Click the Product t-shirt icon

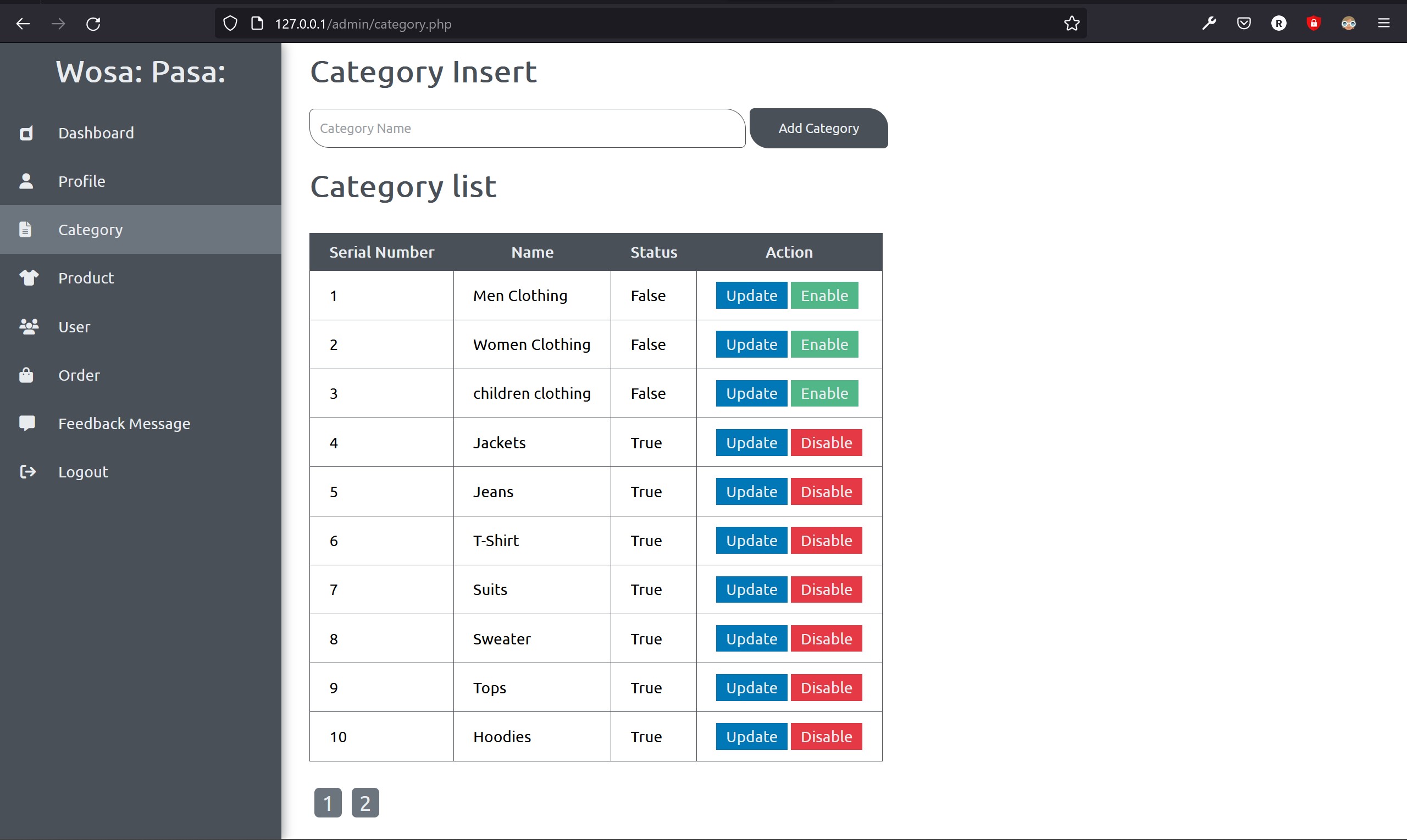click(29, 277)
